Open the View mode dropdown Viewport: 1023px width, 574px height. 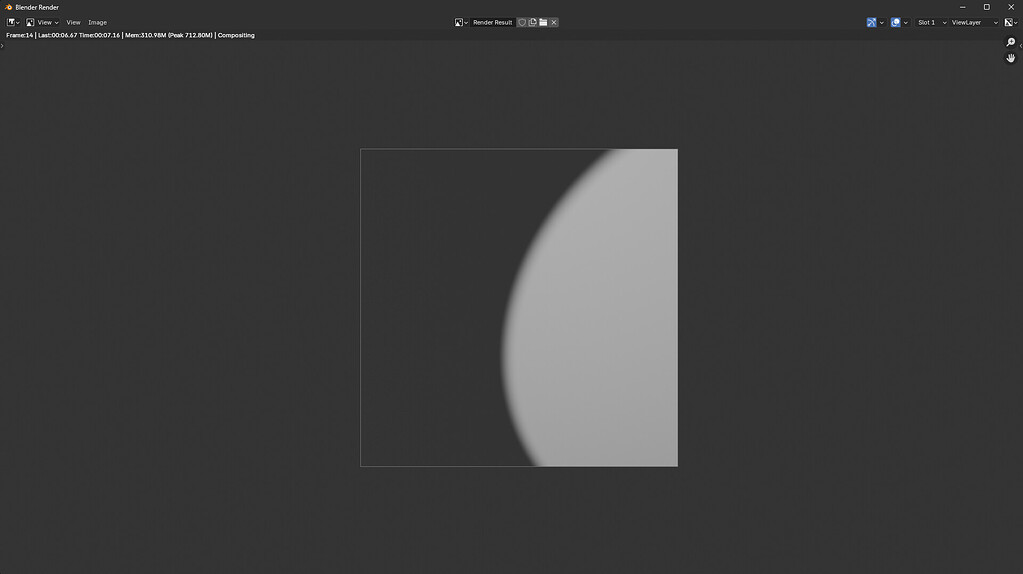(x=42, y=22)
